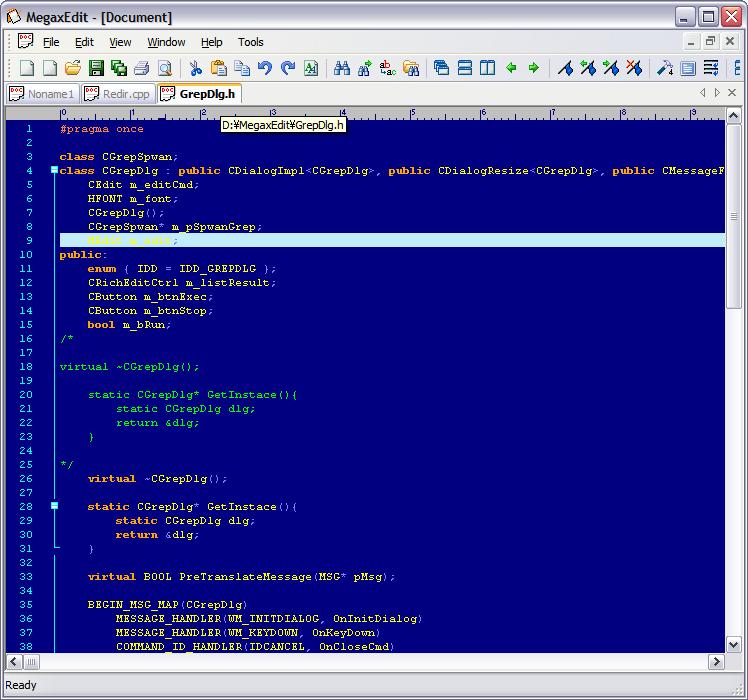Open the hammer tool icon

(665, 68)
